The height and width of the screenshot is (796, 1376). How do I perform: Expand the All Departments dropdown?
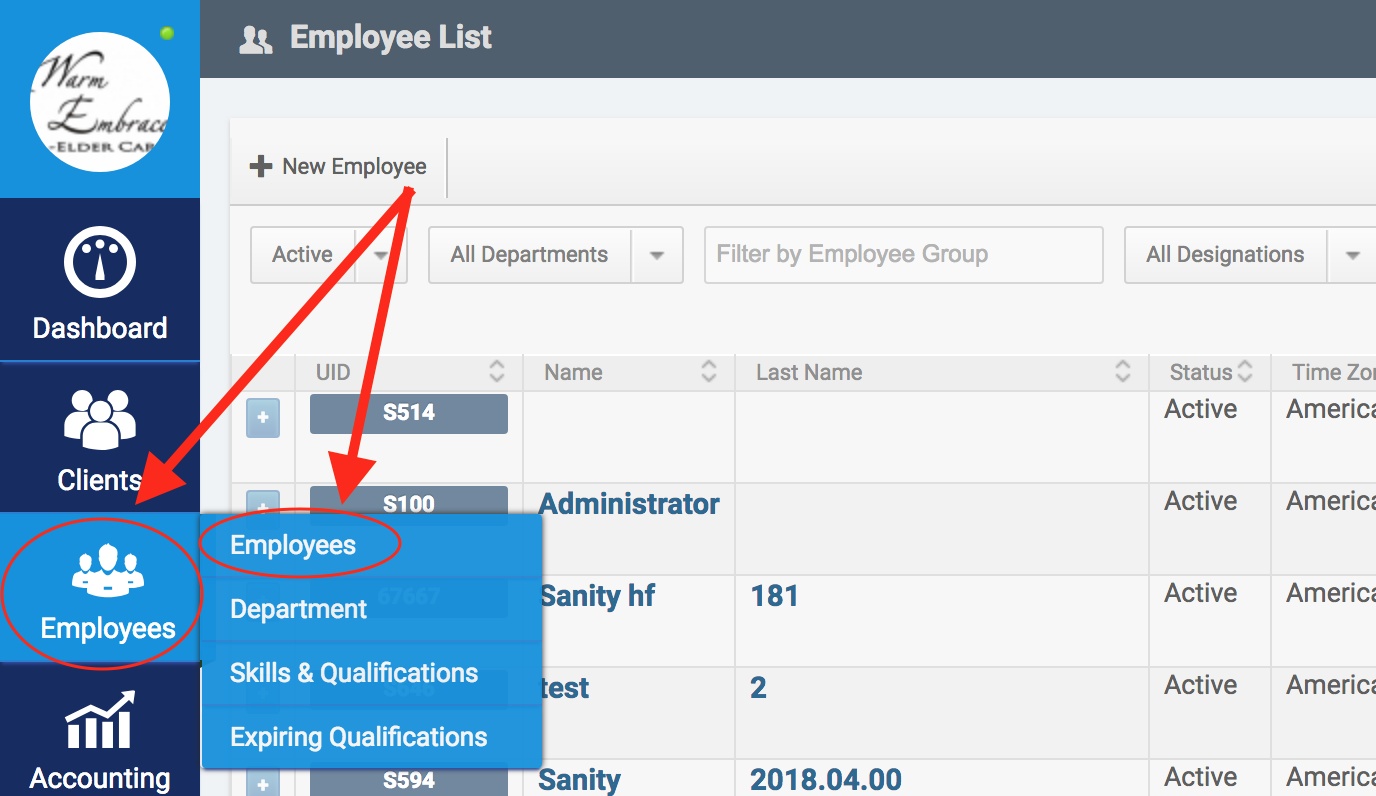click(657, 255)
